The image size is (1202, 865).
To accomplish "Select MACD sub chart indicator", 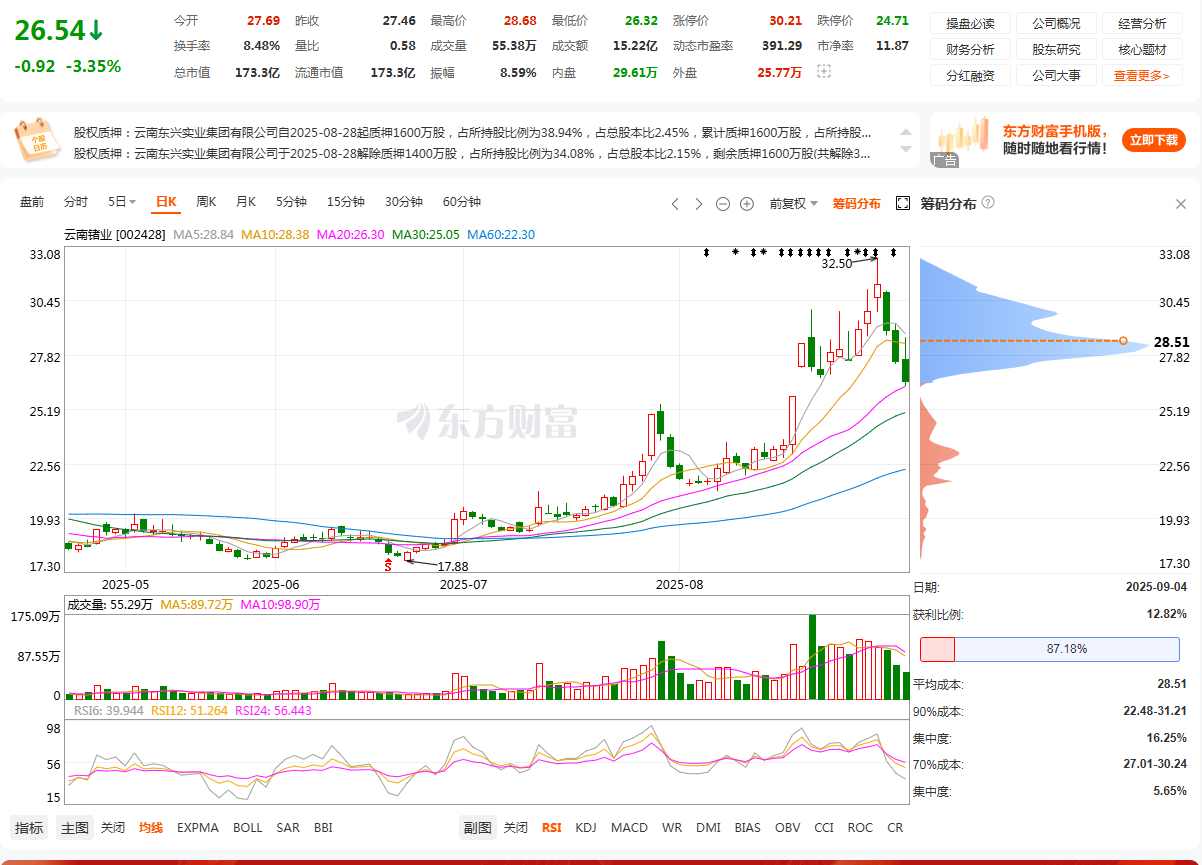I will coord(630,828).
